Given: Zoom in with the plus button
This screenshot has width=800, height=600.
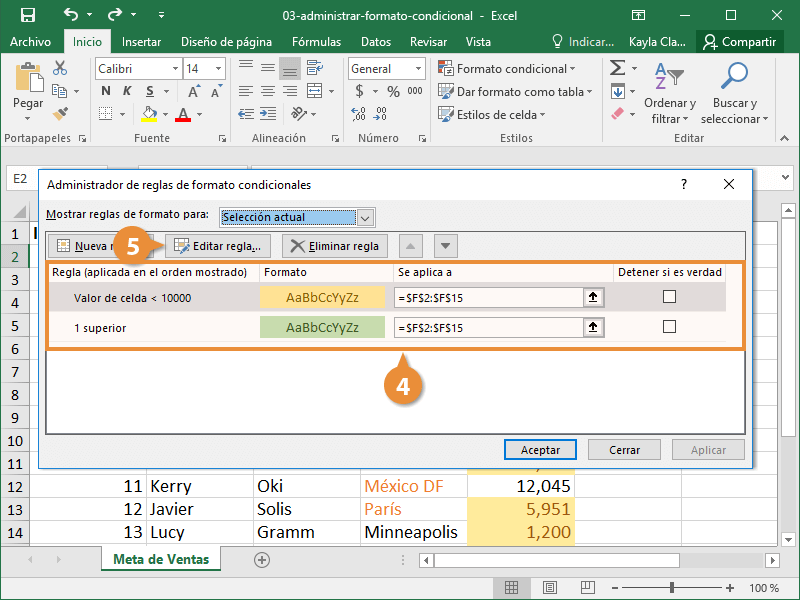Looking at the screenshot, I should coord(730,588).
